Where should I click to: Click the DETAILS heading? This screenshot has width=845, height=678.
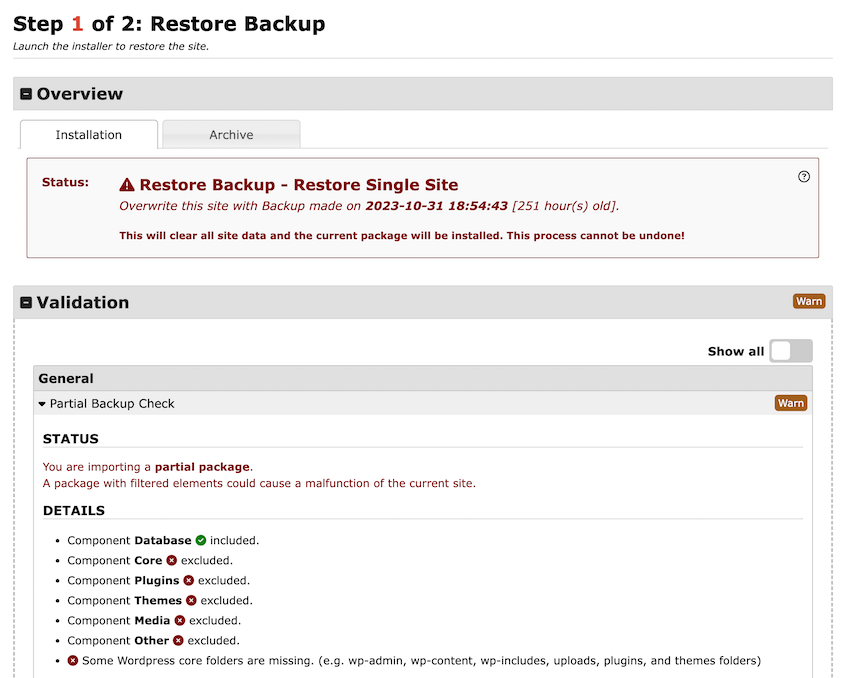tap(74, 510)
